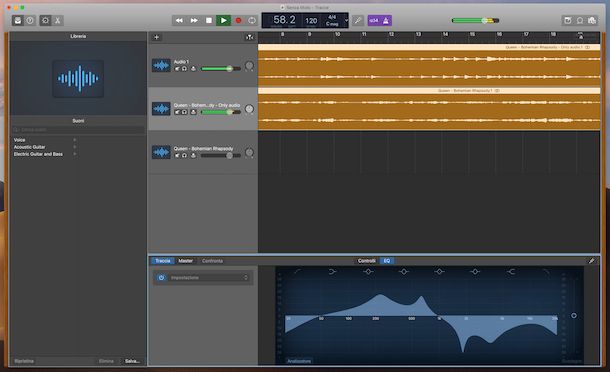610x372 pixels.
Task: Open the Tuner tuning fork icon
Action: click(358, 20)
